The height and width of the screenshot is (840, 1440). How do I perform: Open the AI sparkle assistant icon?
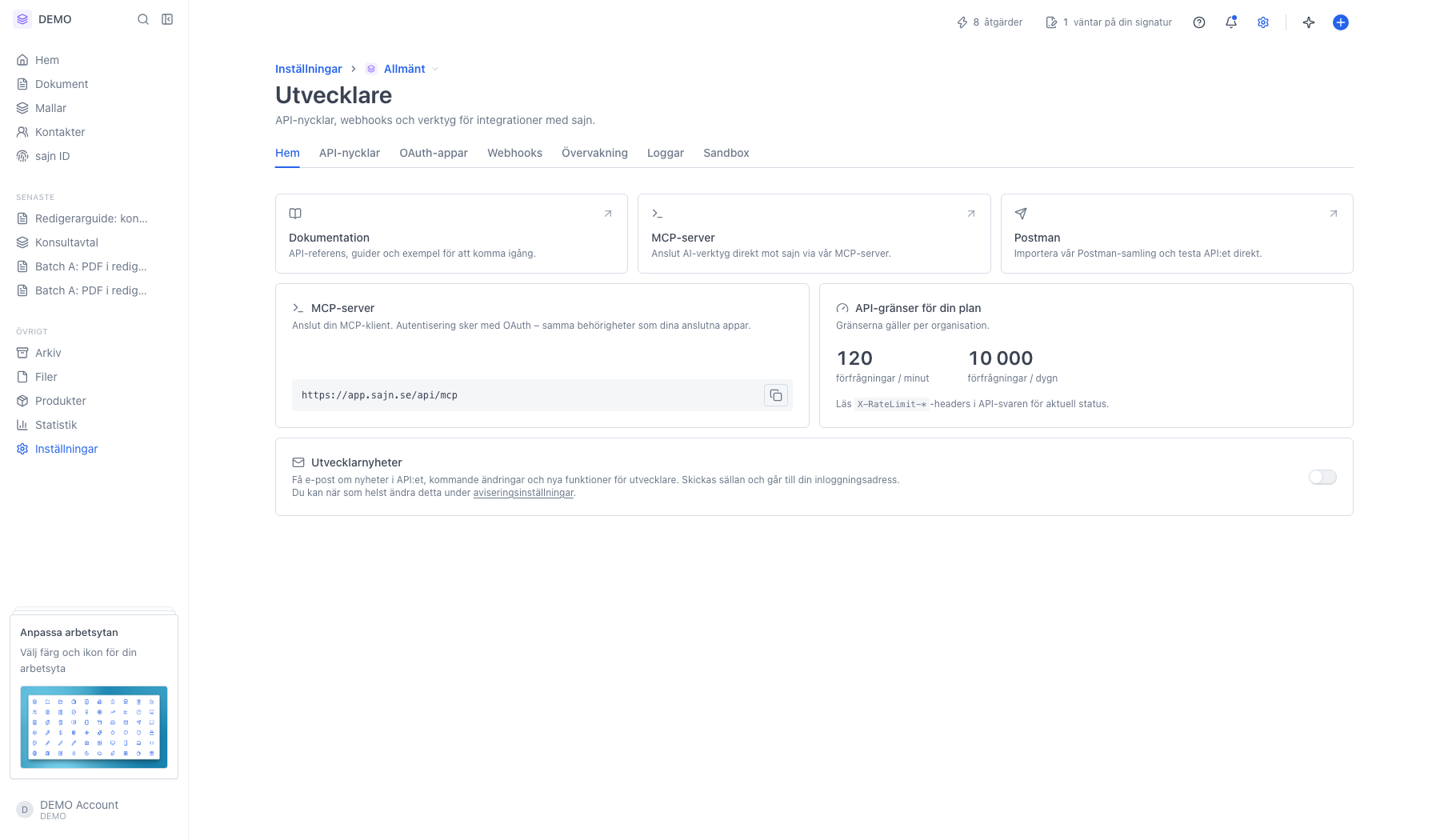coord(1309,22)
